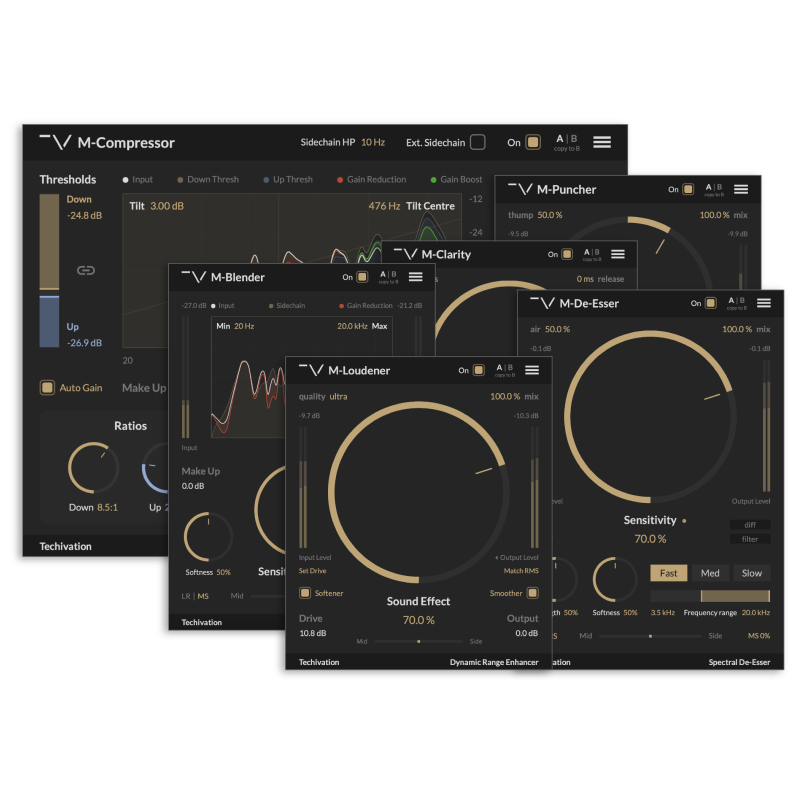The height and width of the screenshot is (800, 800).
Task: Click Match RMS in M-Loudener
Action: click(524, 570)
